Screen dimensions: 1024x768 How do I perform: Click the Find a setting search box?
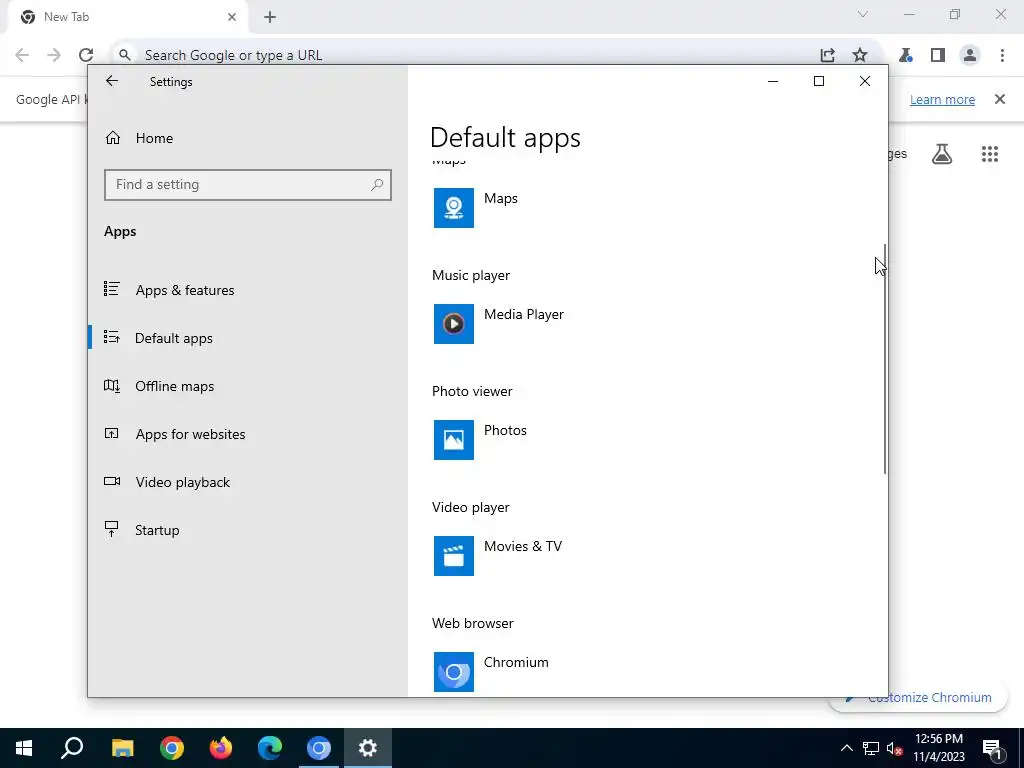coord(248,185)
